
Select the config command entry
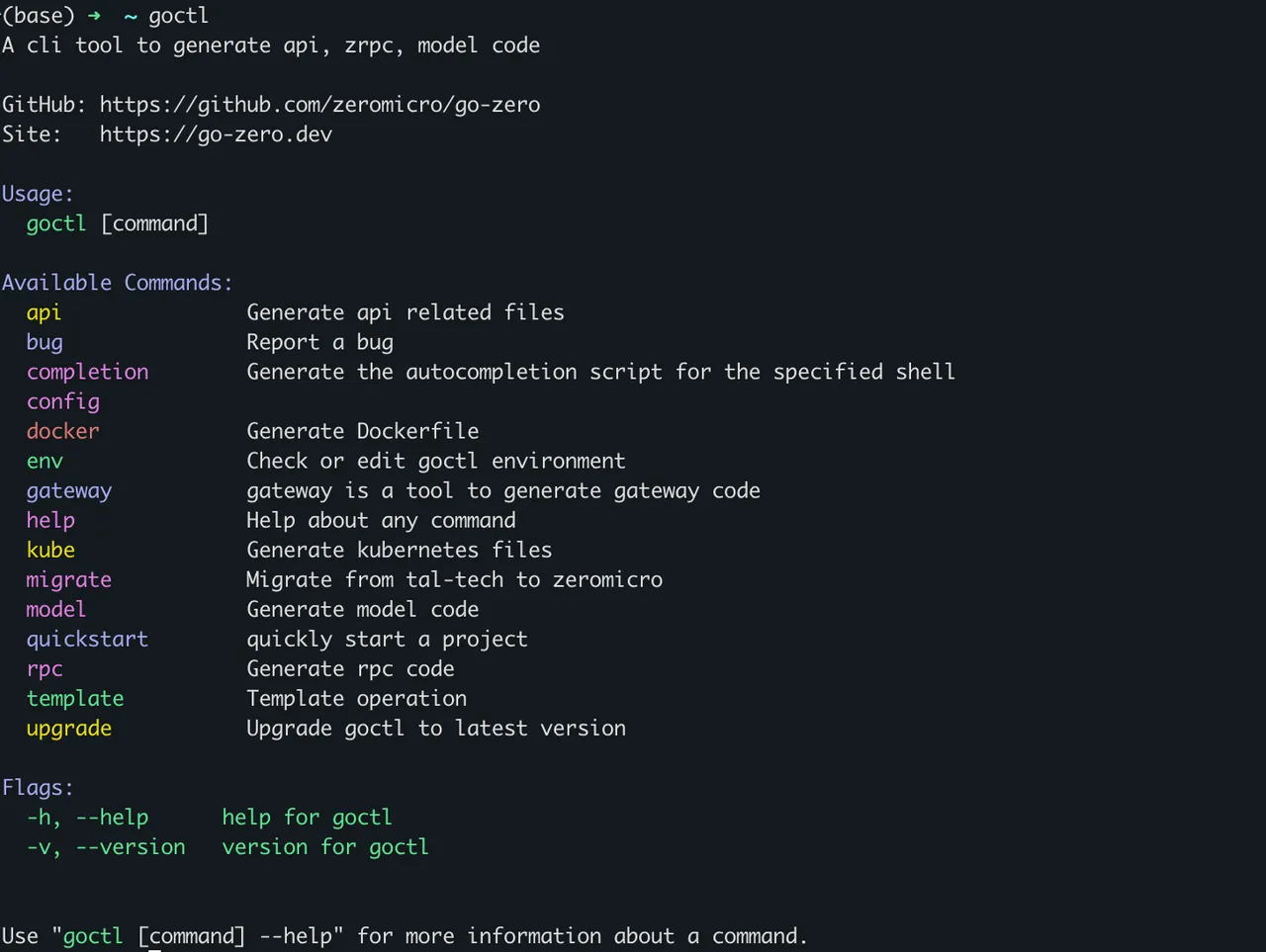62,402
